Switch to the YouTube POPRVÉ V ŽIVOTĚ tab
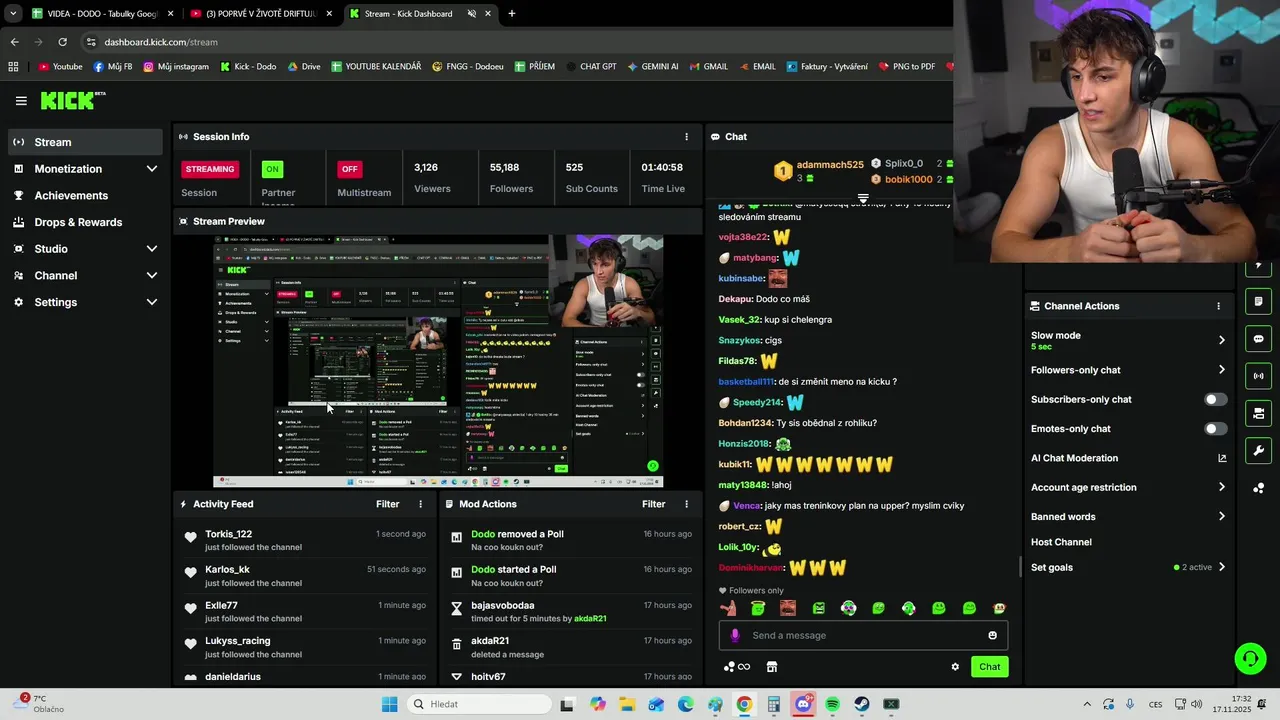1280x720 pixels. click(262, 14)
